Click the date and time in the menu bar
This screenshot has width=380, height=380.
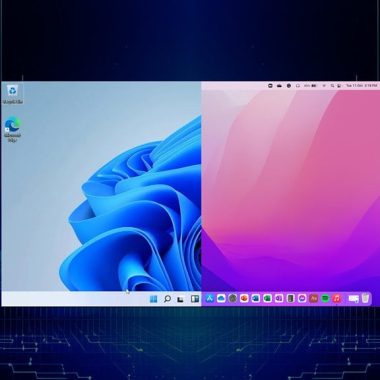[x=362, y=86]
